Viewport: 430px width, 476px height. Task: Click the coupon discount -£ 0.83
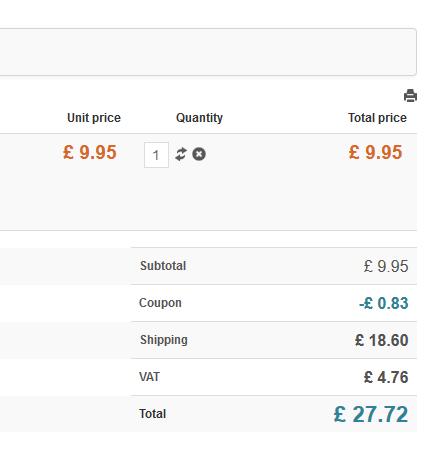(384, 303)
